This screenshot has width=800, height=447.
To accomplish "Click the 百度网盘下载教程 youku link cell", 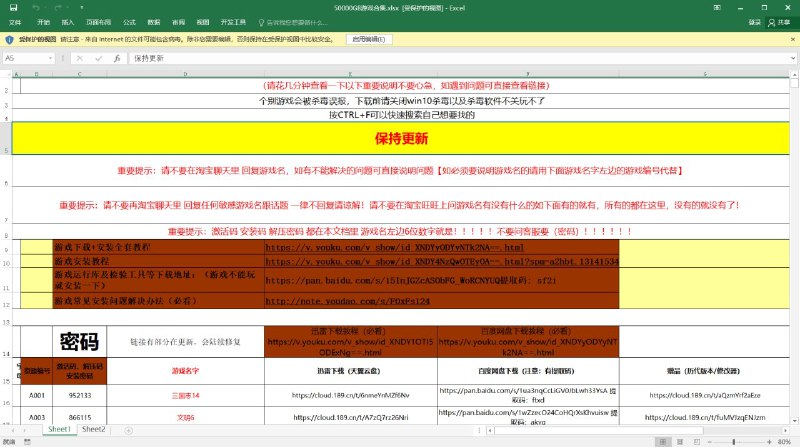I will pos(528,341).
